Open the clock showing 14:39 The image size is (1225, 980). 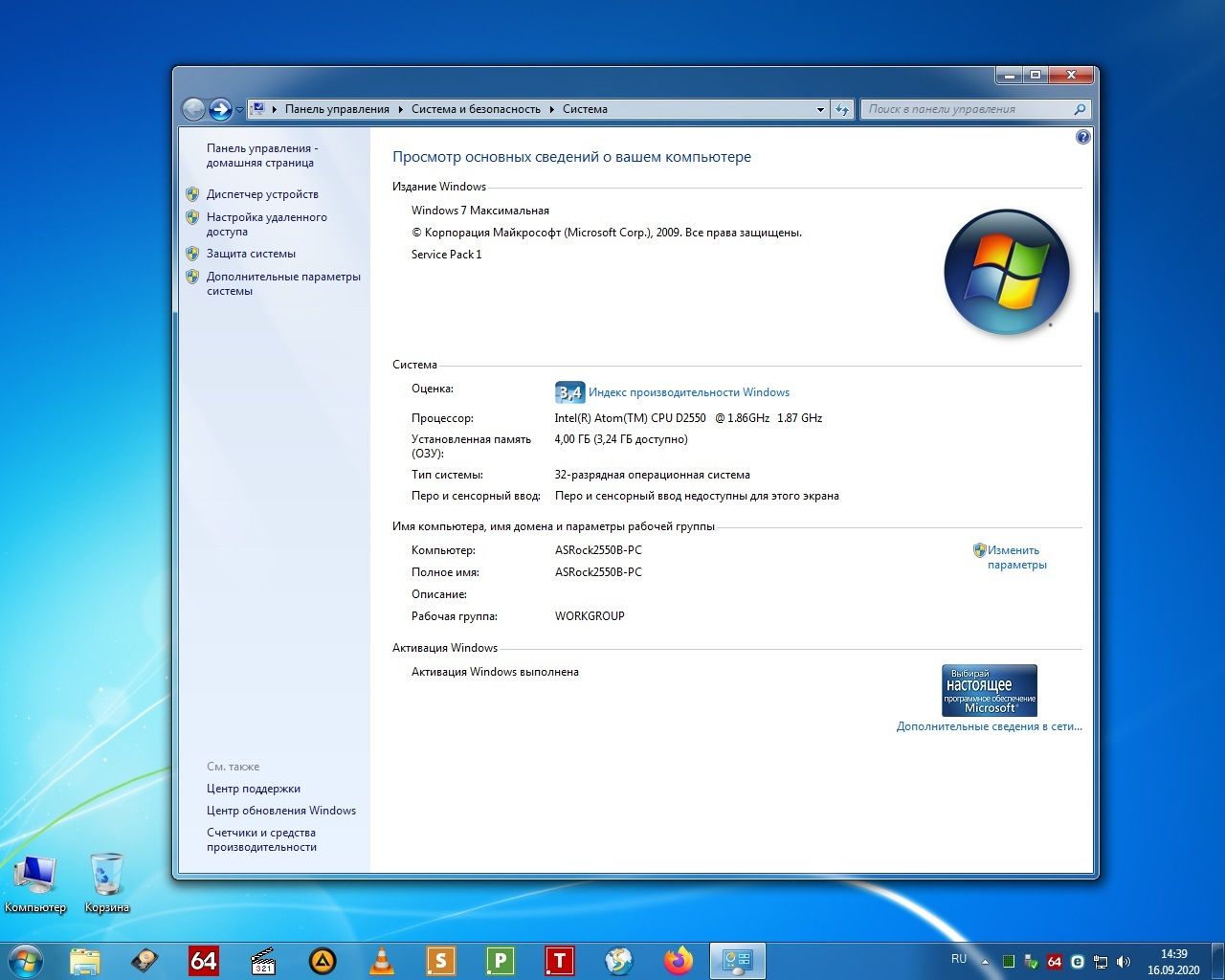1173,961
